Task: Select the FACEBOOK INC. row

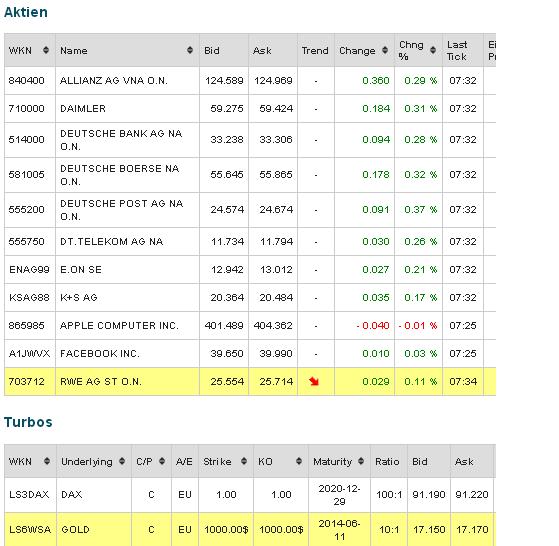Action: coord(250,354)
